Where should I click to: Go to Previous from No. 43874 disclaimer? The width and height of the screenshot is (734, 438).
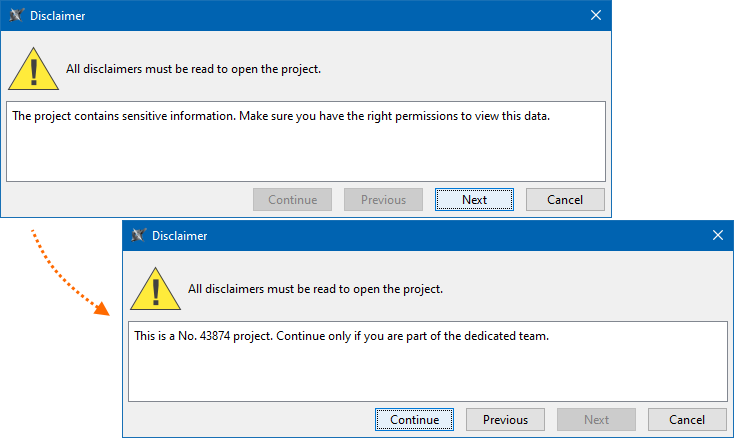point(505,419)
